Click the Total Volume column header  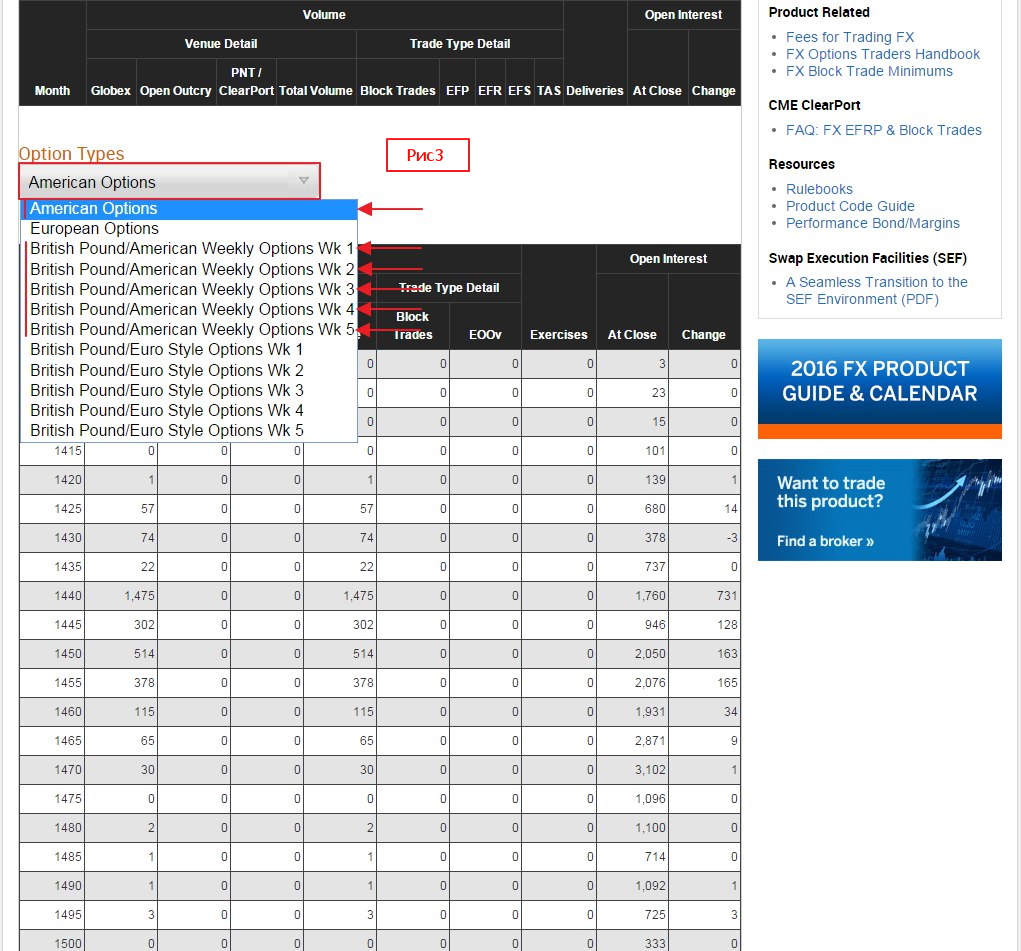[316, 91]
